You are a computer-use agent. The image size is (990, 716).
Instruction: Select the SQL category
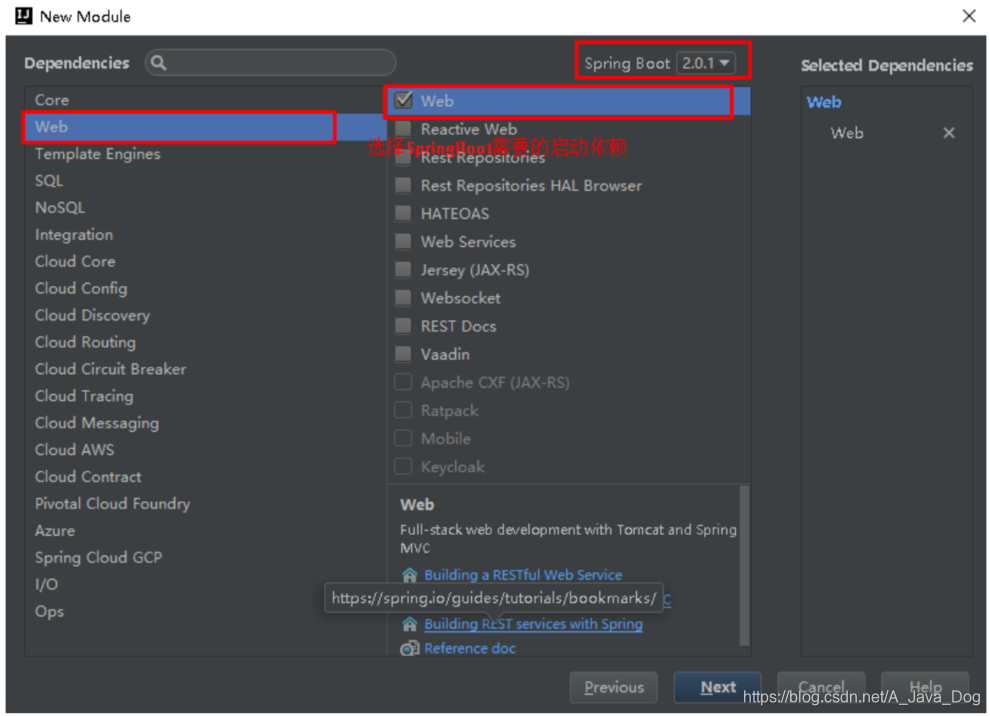[x=205, y=181]
